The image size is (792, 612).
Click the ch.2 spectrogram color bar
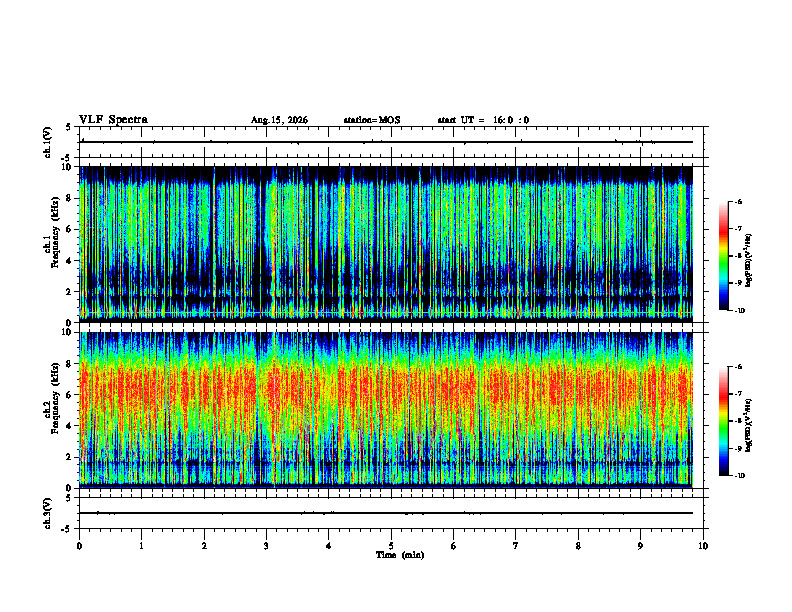tap(723, 421)
